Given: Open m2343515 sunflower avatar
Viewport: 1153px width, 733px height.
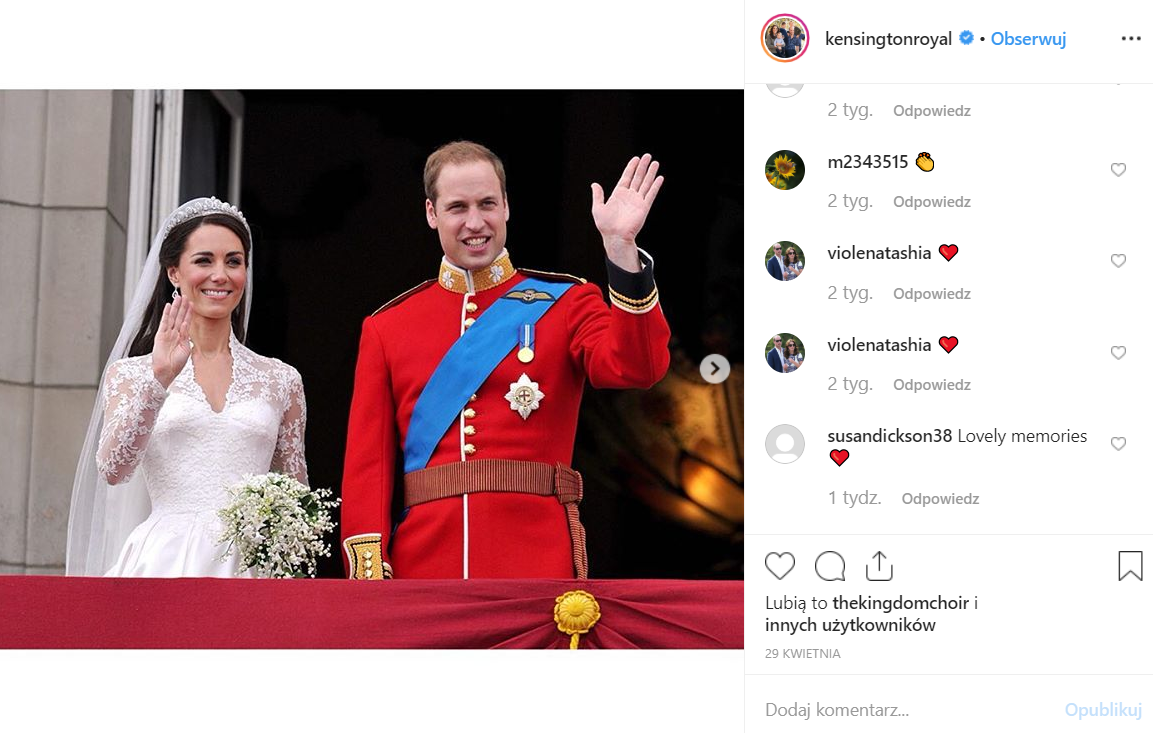Looking at the screenshot, I should (785, 170).
